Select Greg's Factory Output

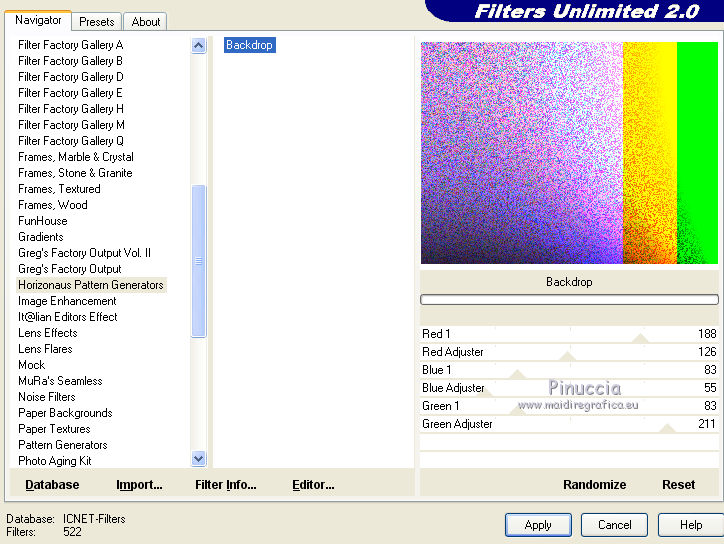pos(70,269)
